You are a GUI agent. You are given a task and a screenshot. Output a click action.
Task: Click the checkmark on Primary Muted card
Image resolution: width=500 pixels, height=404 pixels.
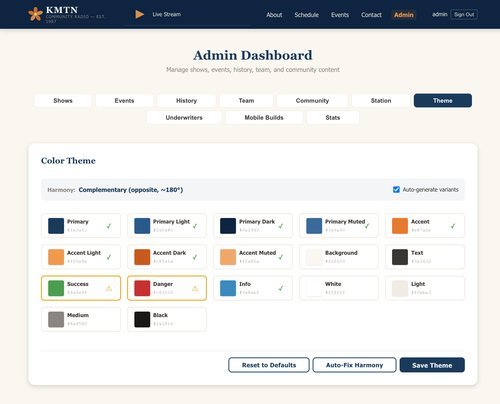367,226
